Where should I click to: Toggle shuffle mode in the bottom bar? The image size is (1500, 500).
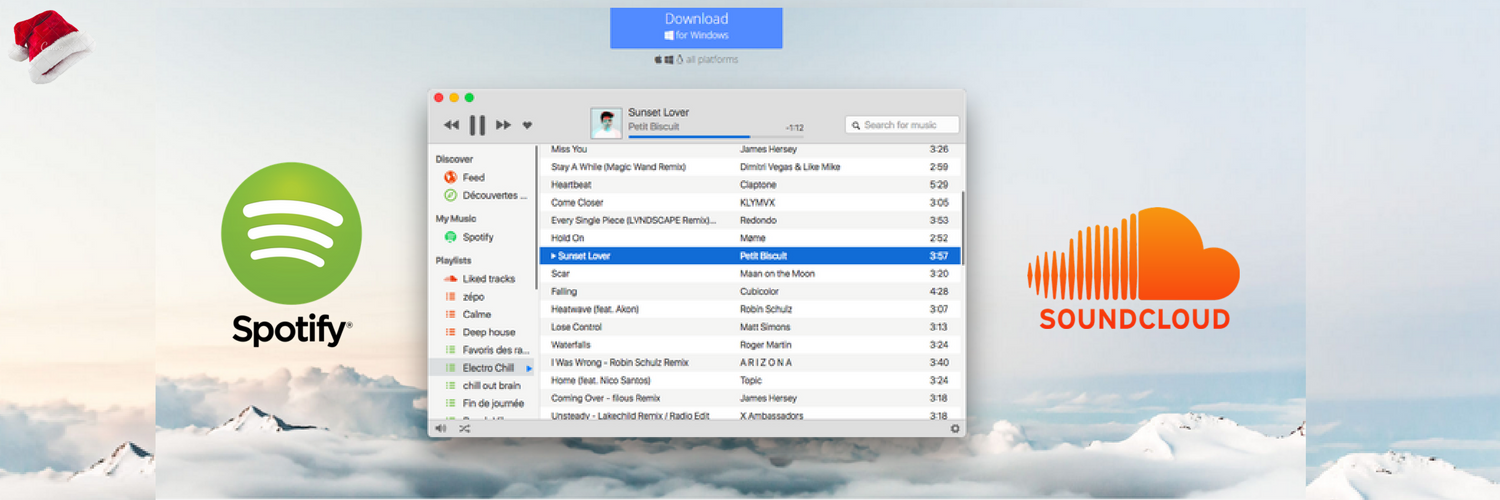[465, 428]
